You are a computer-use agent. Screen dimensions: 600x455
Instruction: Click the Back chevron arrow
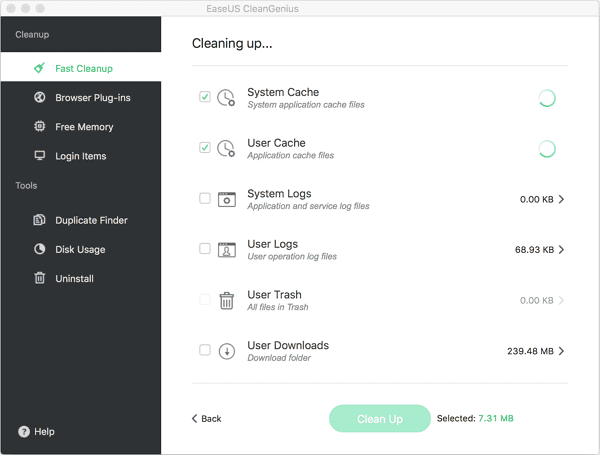tap(194, 418)
